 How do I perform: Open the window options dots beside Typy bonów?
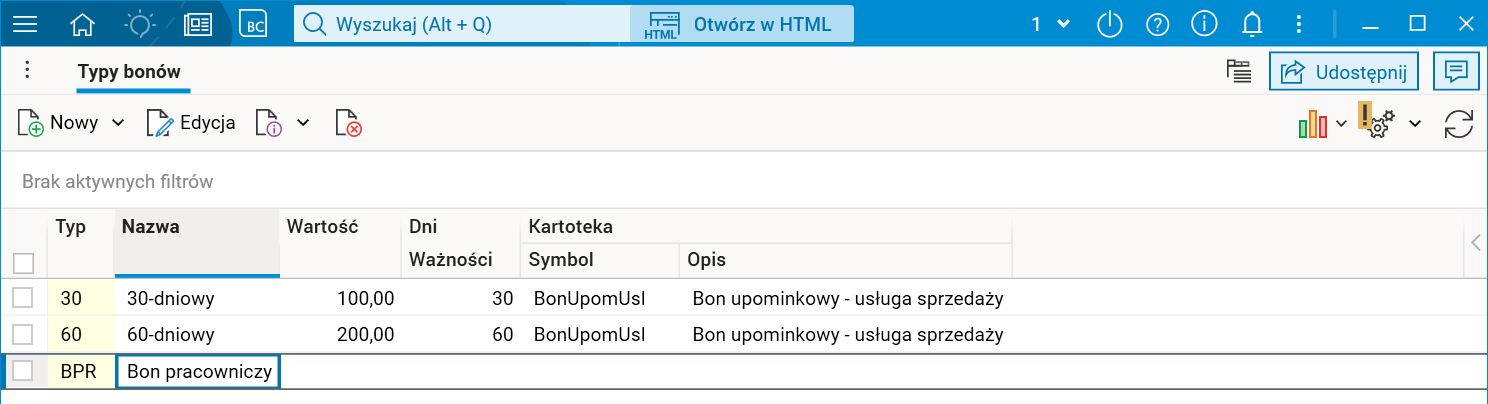27,69
